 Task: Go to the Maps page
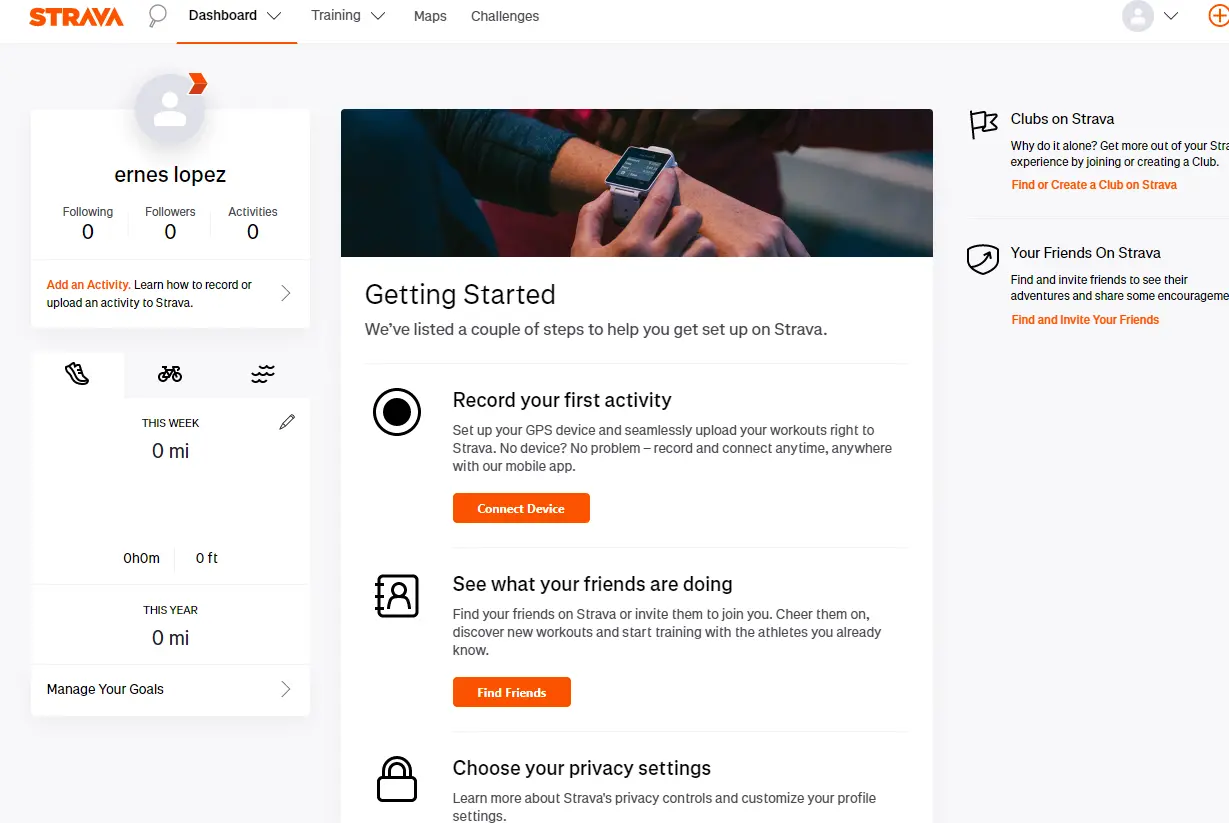(x=430, y=16)
